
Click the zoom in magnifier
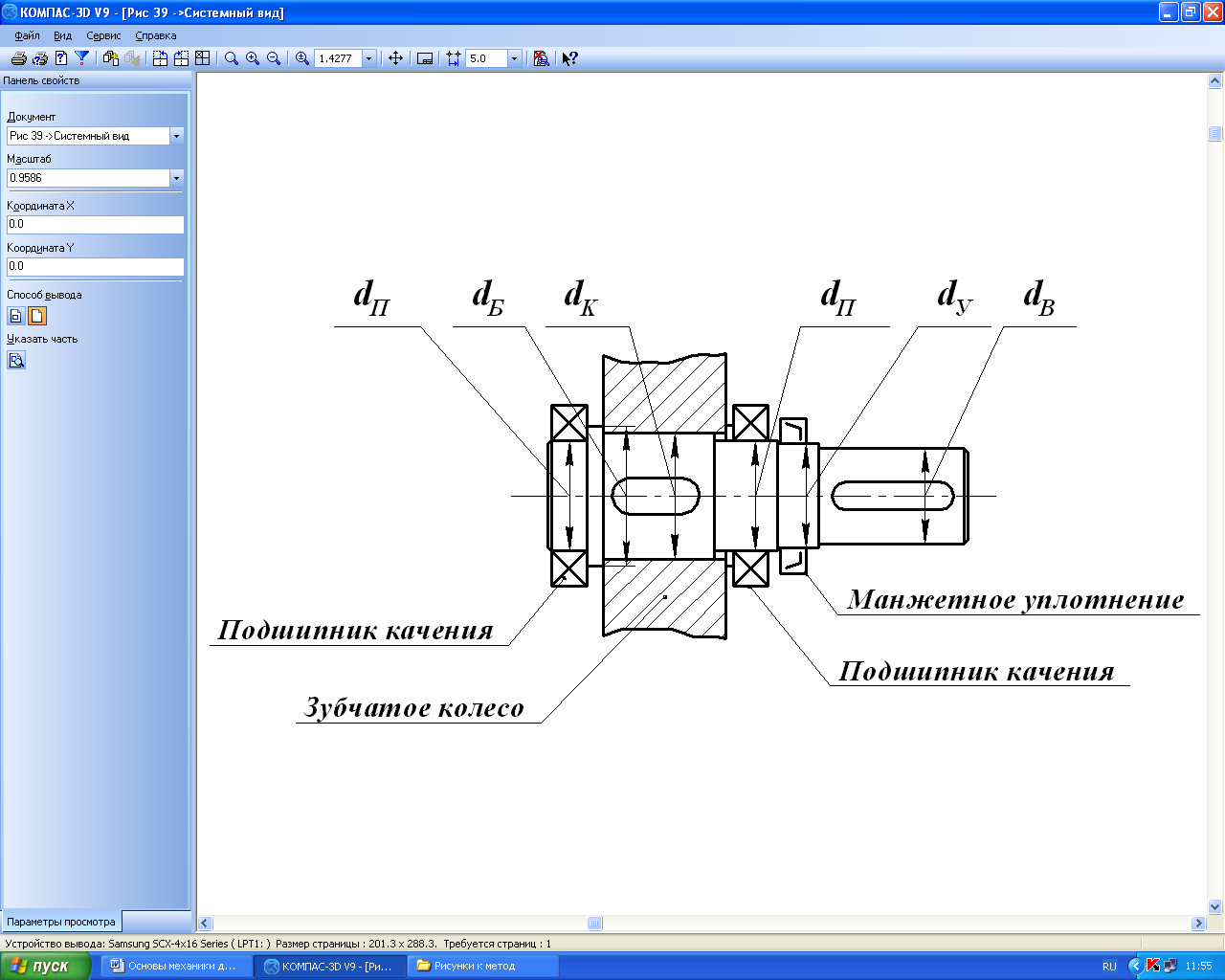click(253, 58)
